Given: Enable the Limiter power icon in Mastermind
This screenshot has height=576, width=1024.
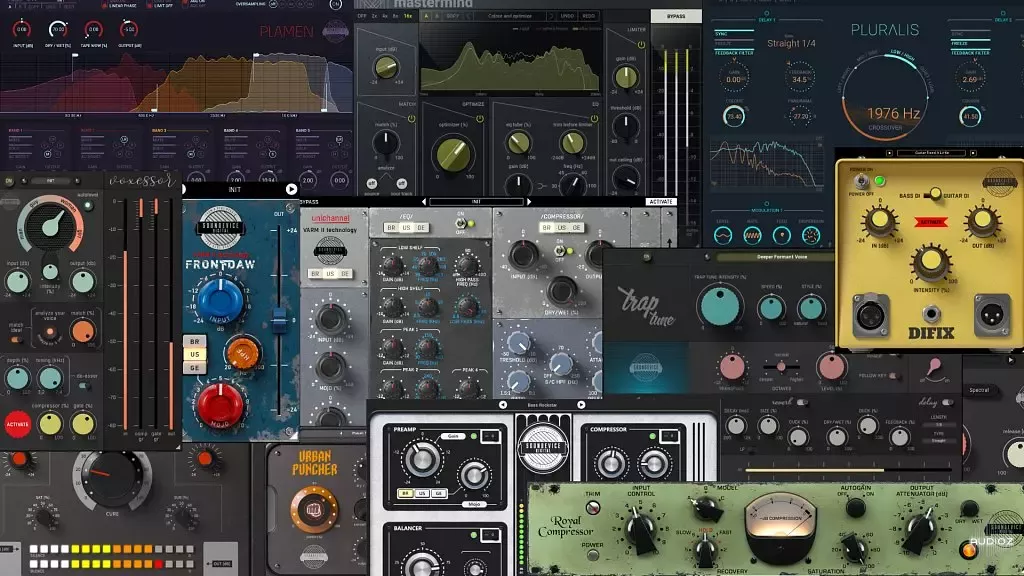Looking at the screenshot, I should tap(640, 44).
